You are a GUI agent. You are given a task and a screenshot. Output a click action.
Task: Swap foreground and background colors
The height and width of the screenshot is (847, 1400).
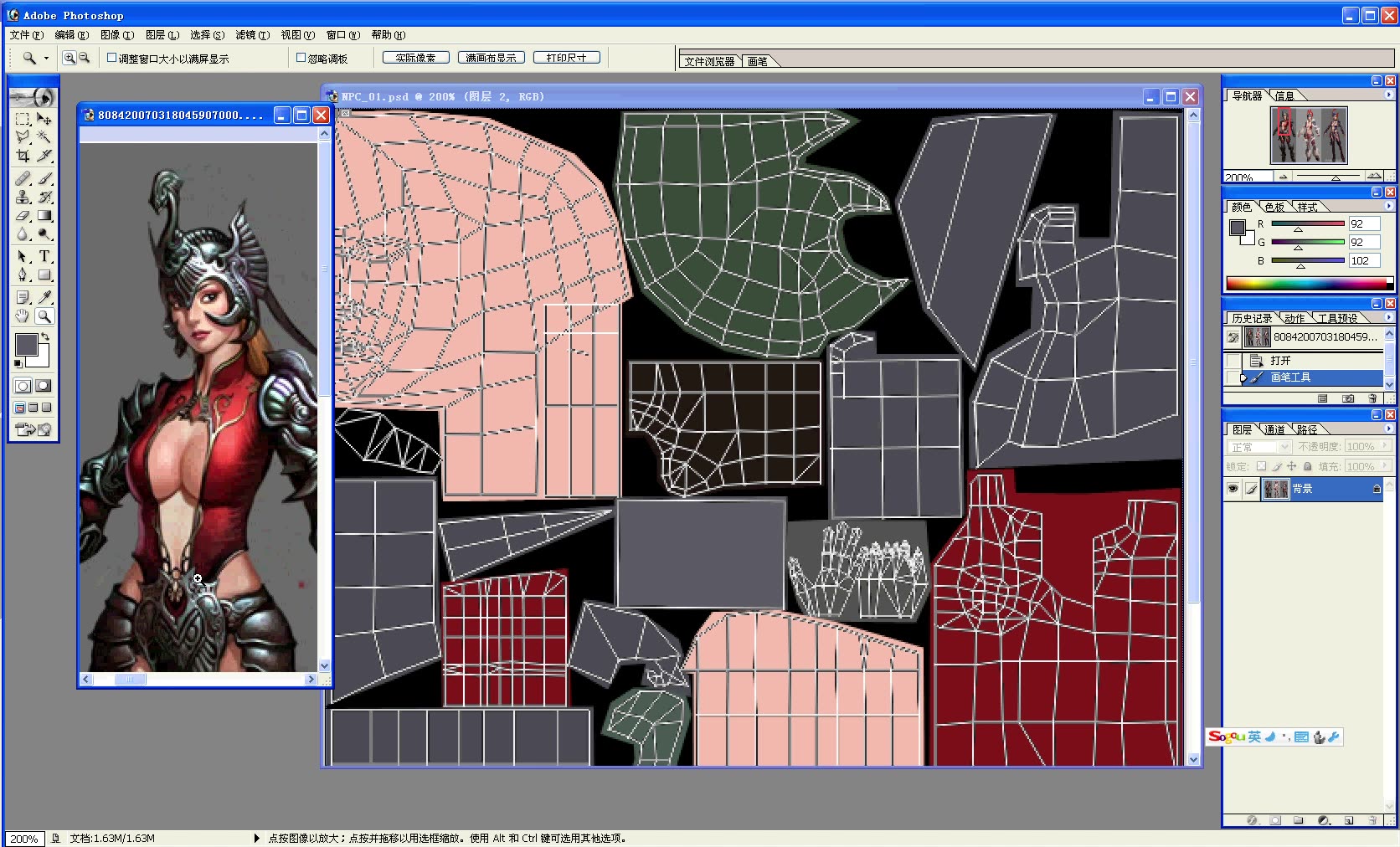point(46,336)
